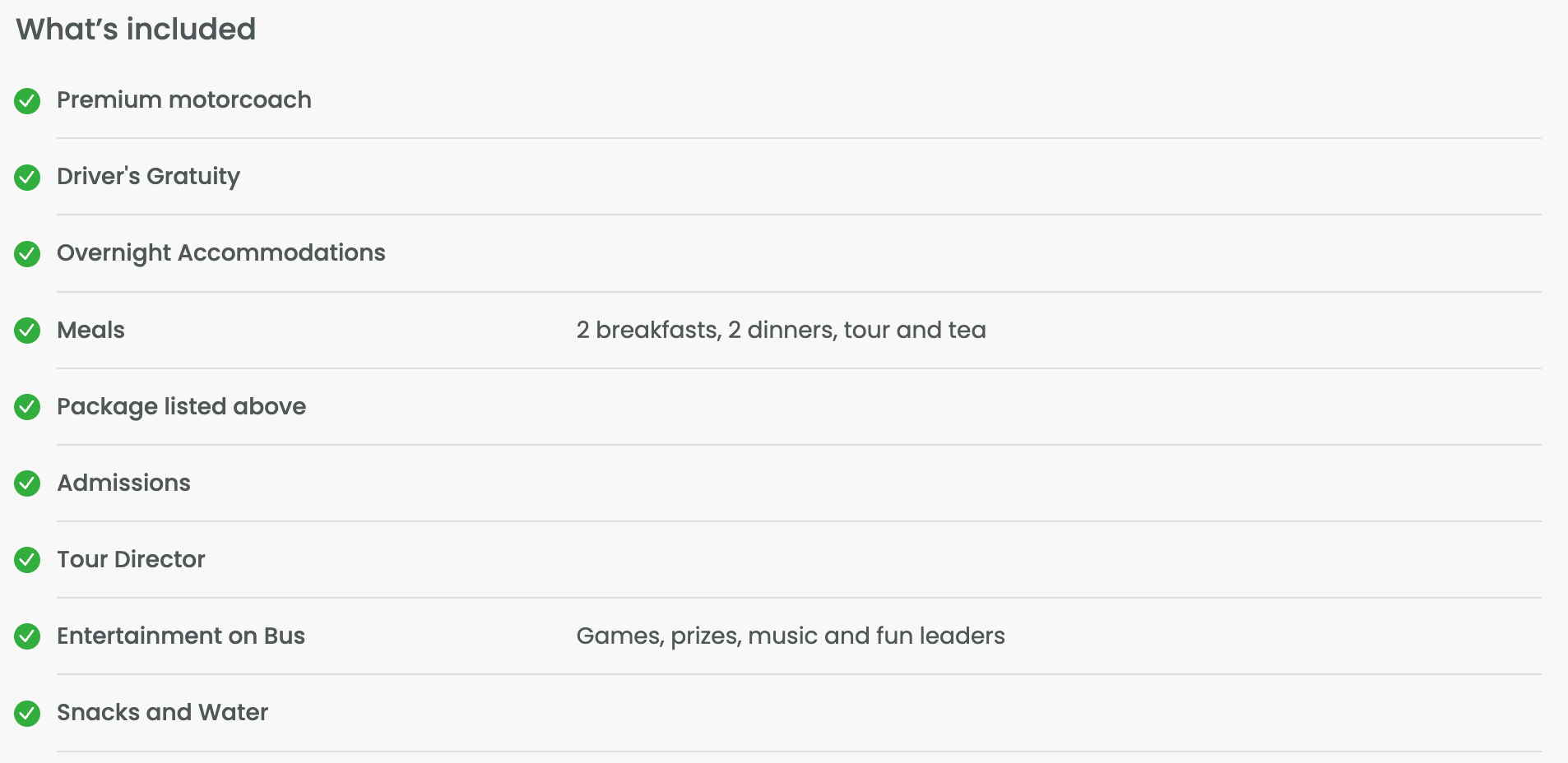1568x763 pixels.
Task: Click the Meals label text
Action: 90,331
